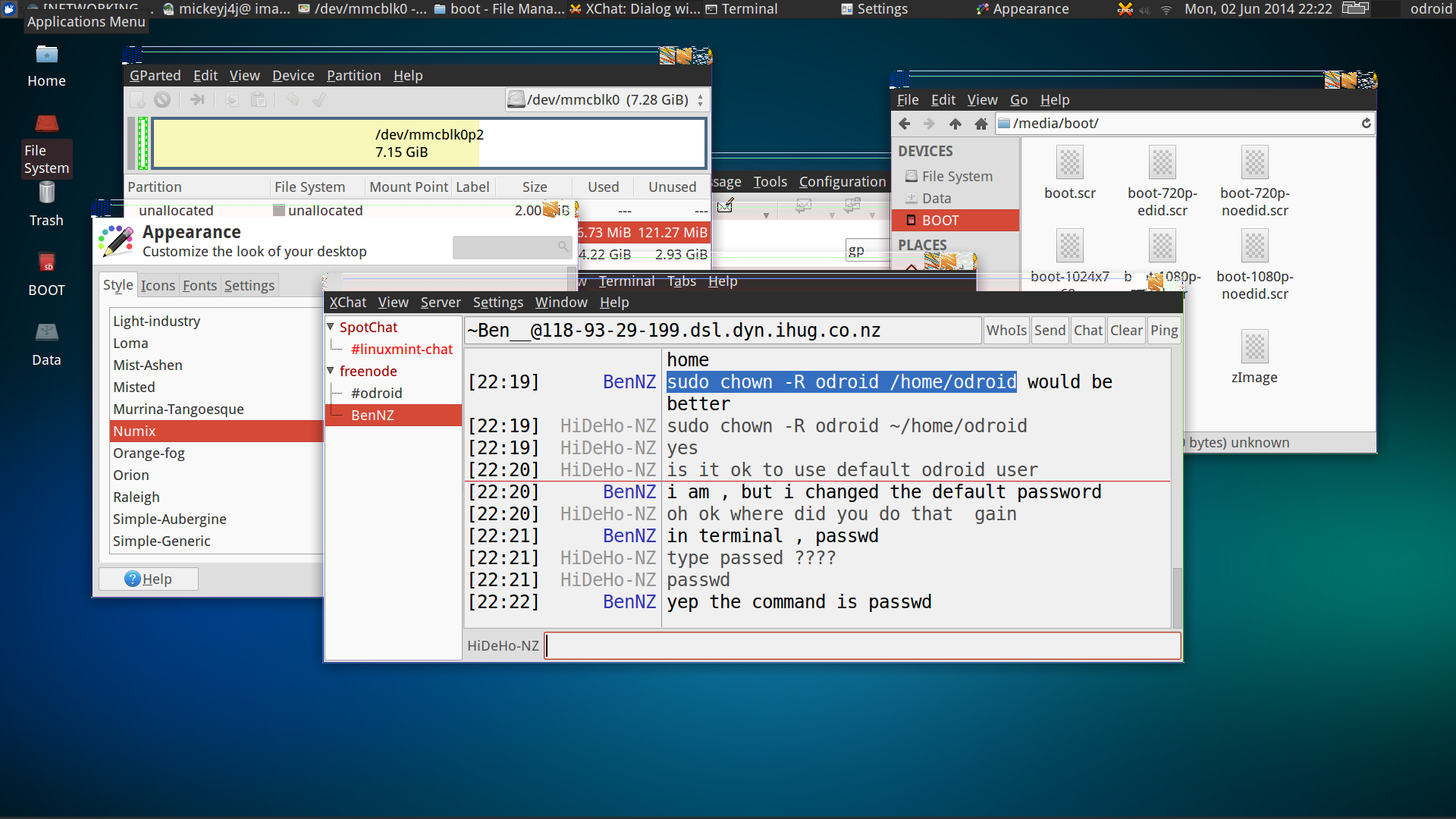Open the Device menu in GParted

(293, 75)
